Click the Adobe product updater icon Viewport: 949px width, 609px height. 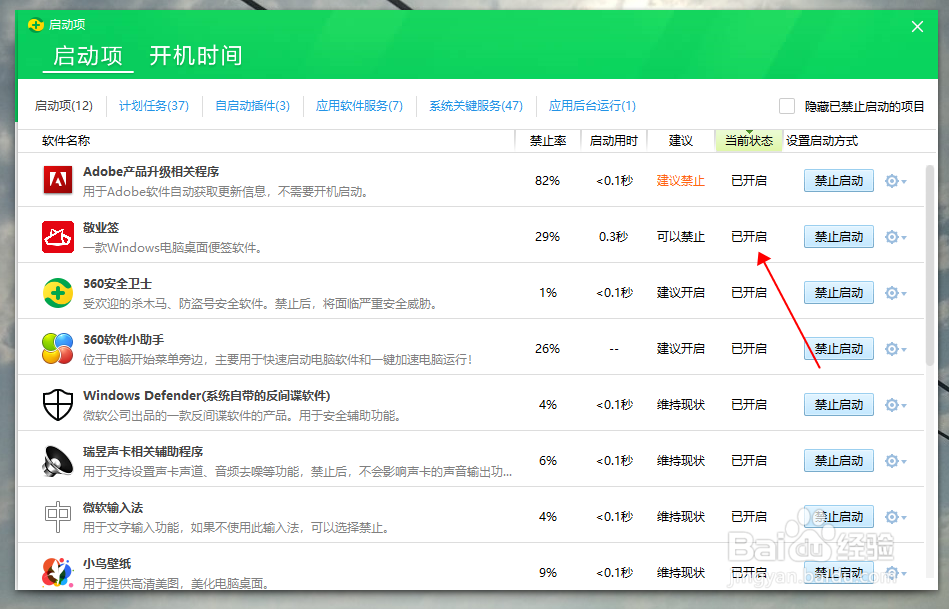tap(57, 180)
